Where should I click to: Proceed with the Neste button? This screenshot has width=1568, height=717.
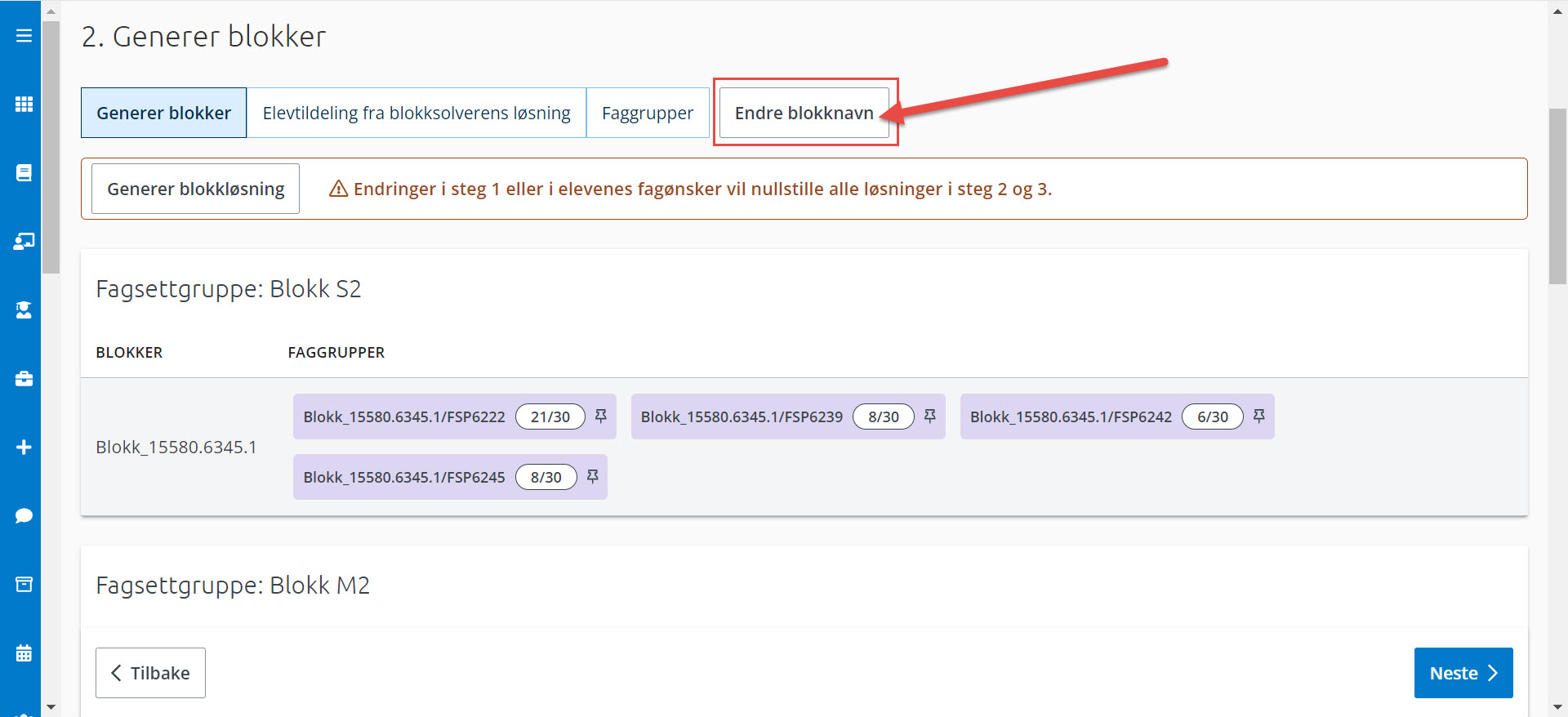coord(1463,673)
